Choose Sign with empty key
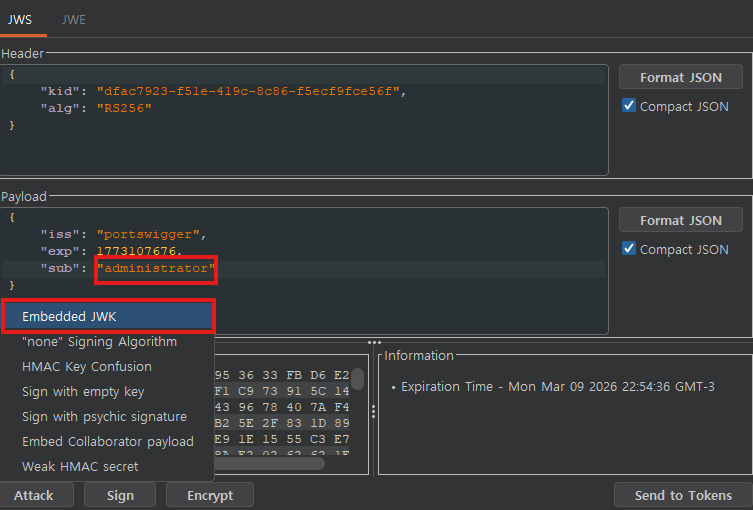Viewport: 753px width, 510px height. tap(83, 392)
